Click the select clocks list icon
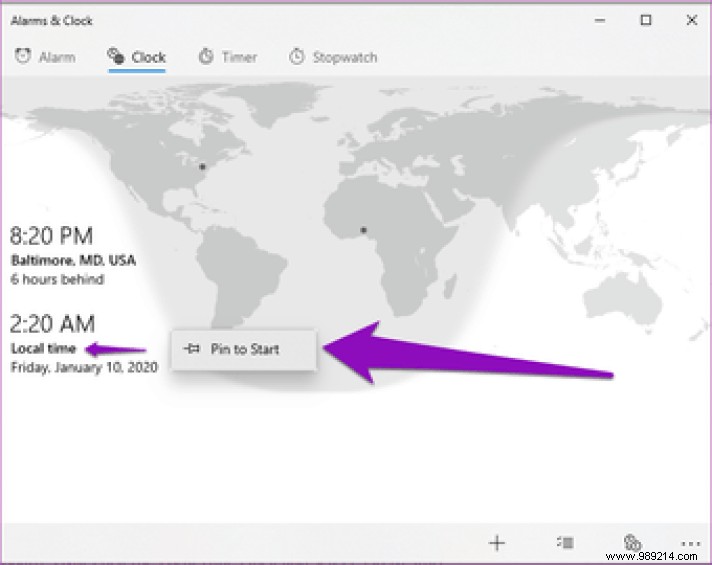The height and width of the screenshot is (565, 712). coord(565,542)
